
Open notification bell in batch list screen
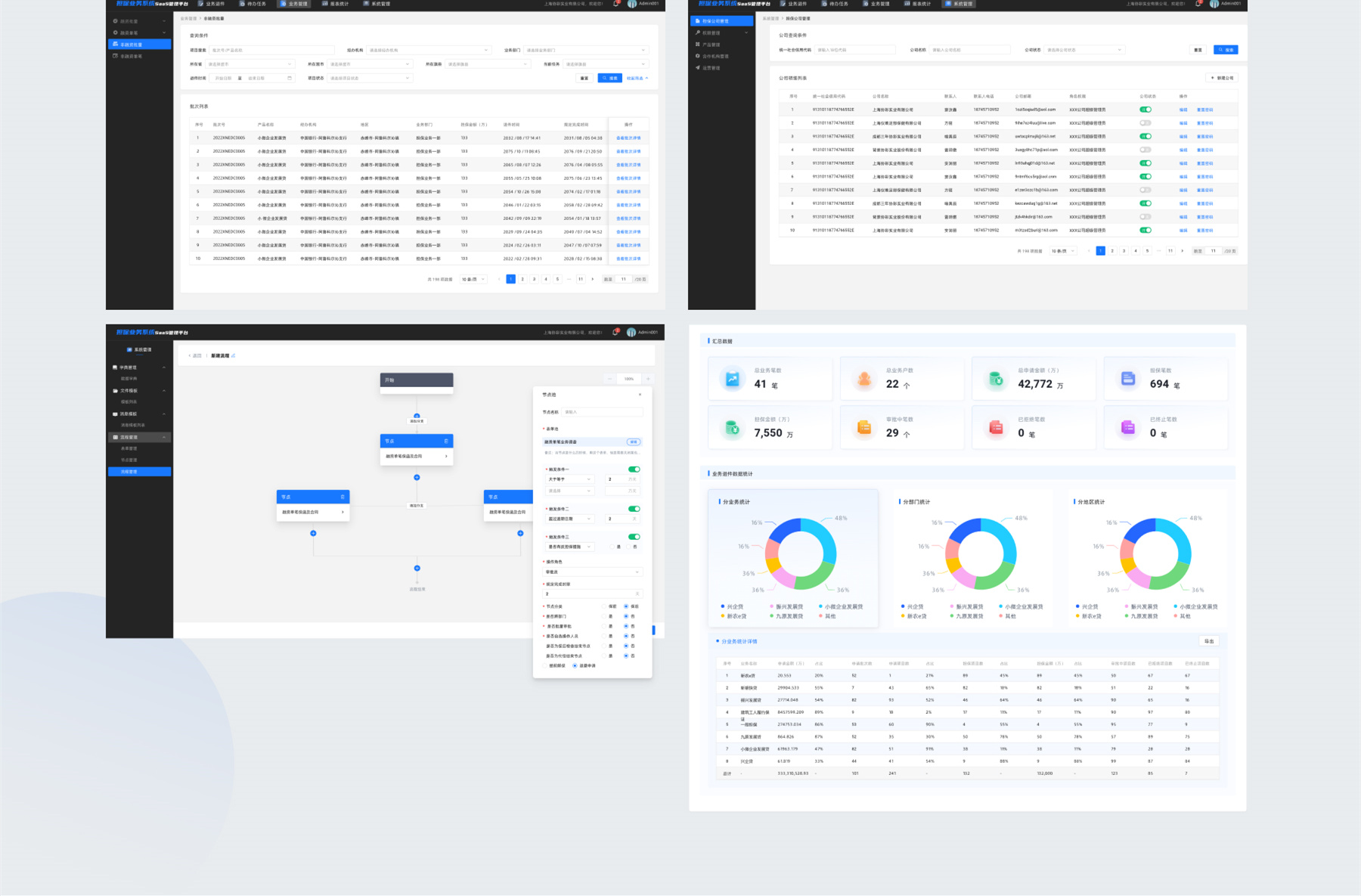pos(616,4)
